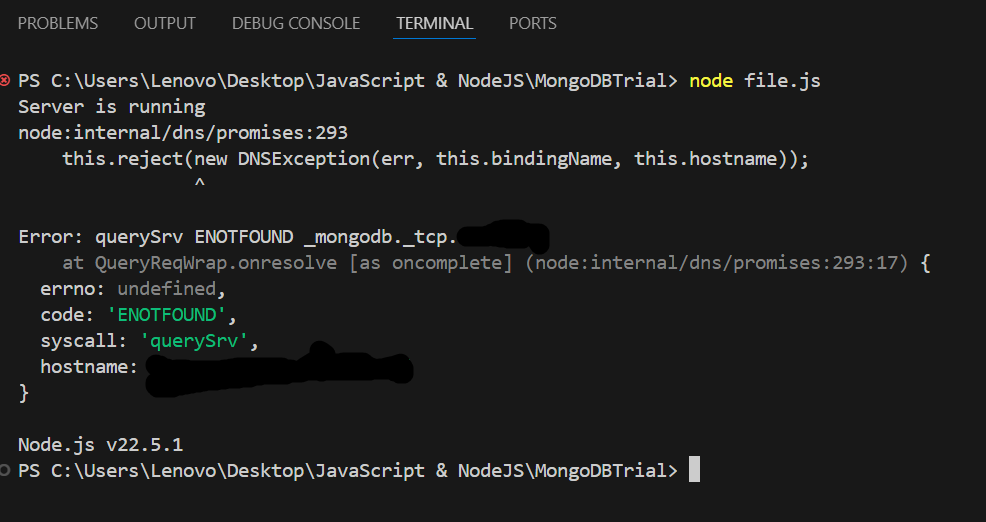Show the PORTS tab
The width and height of the screenshot is (986, 522).
tap(532, 23)
